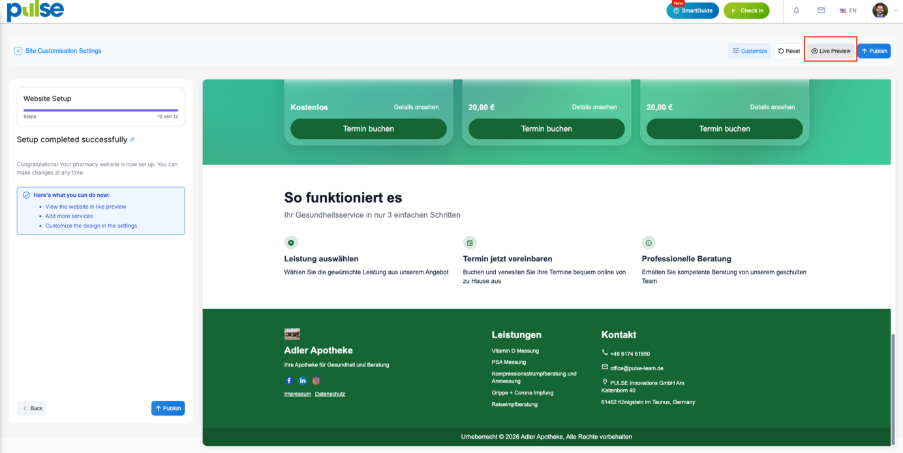Click the edit pencil beside Setup completed successfully

[x=132, y=139]
